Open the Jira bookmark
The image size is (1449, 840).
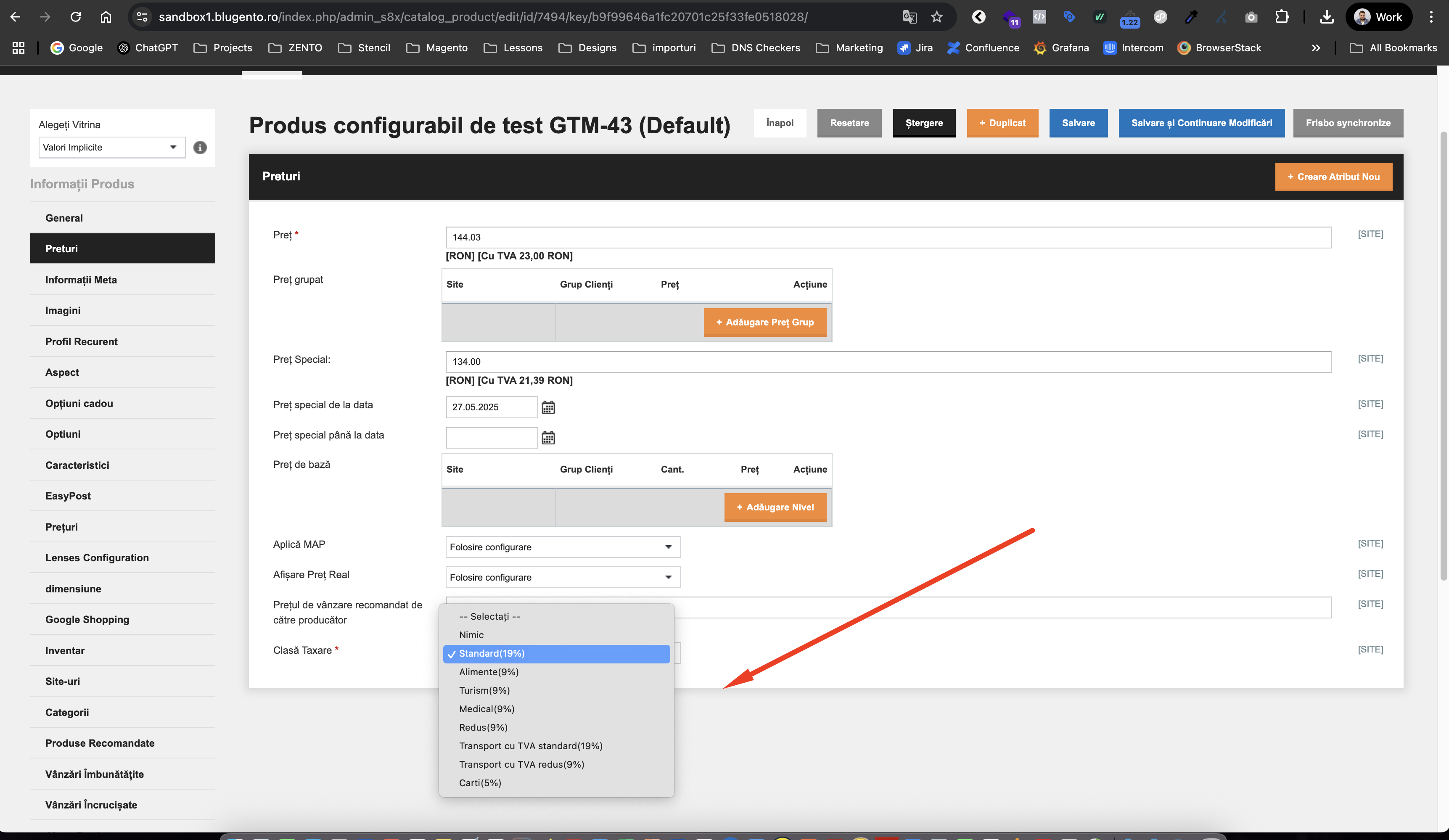point(915,48)
